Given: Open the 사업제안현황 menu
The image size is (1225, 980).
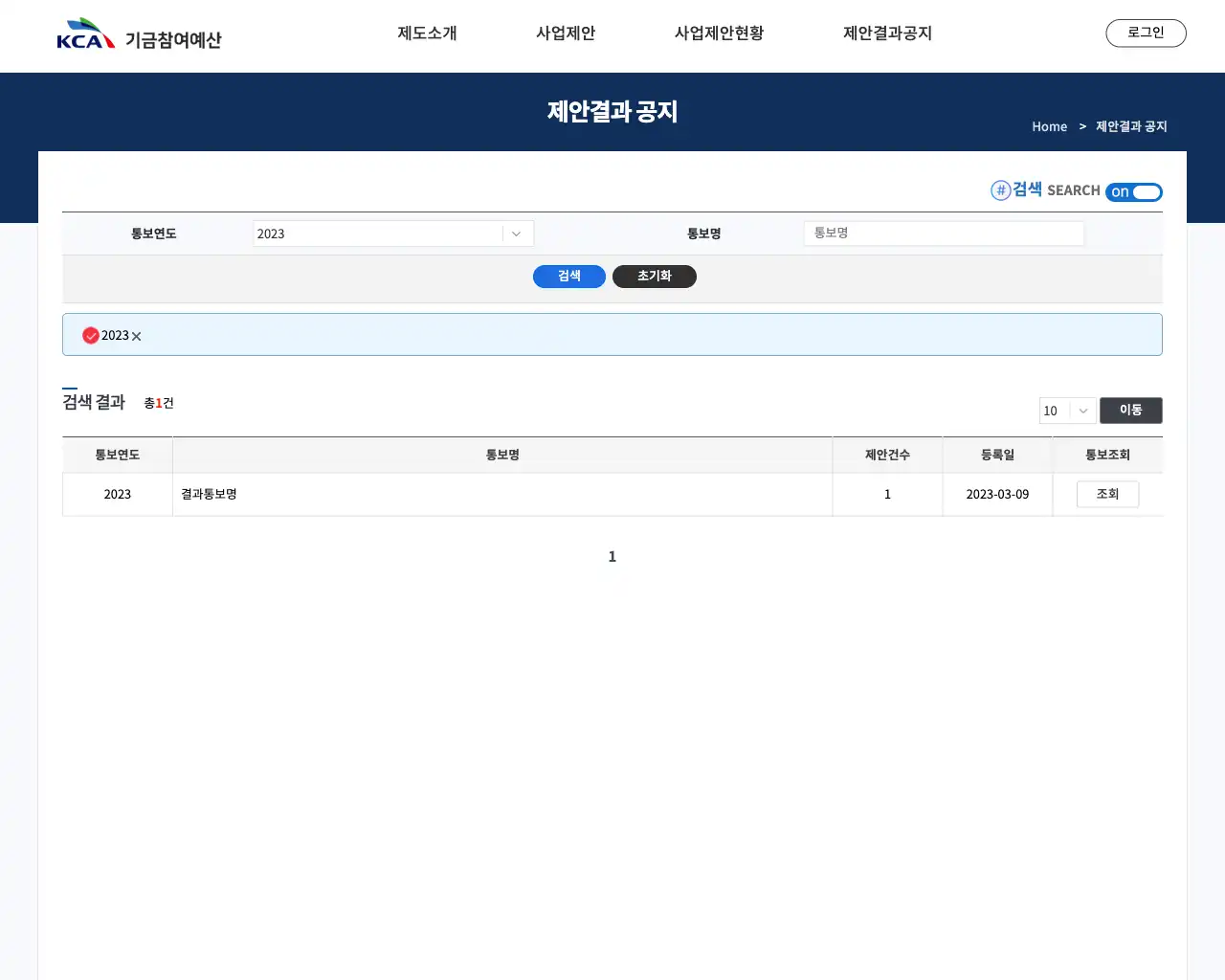Looking at the screenshot, I should click(x=718, y=33).
